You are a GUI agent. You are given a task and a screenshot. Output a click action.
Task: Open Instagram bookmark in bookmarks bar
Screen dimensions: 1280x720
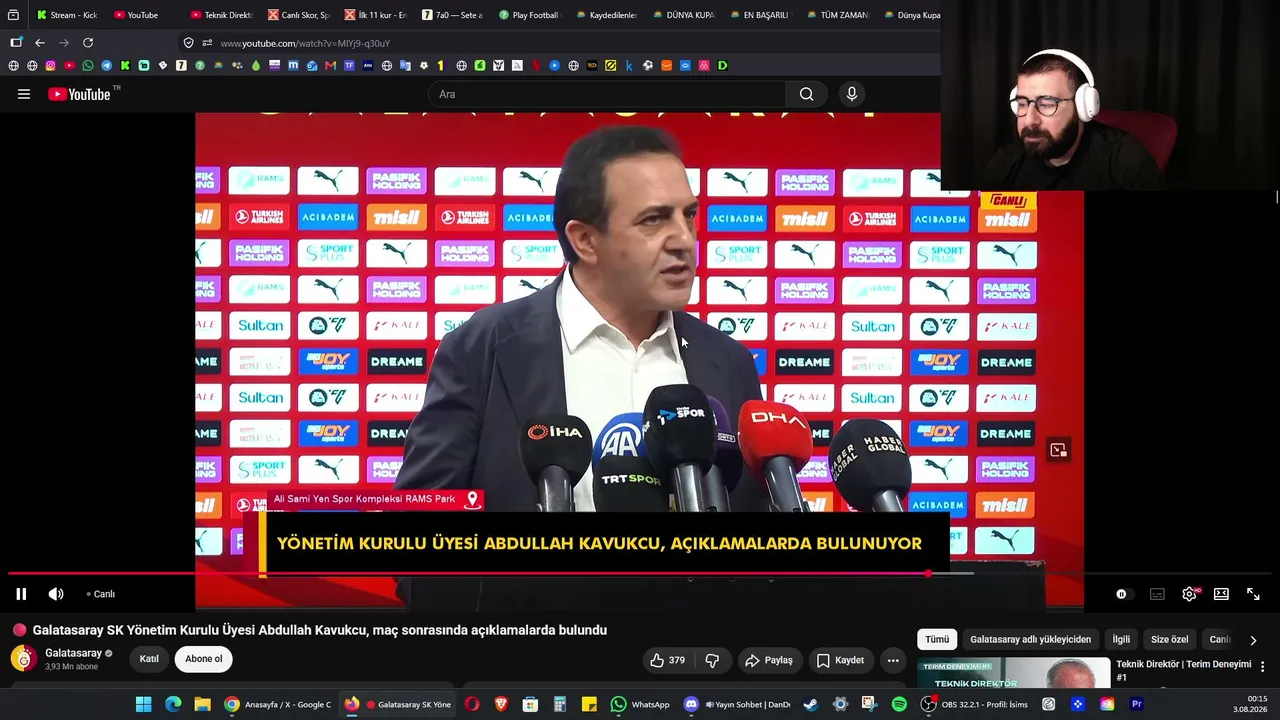pos(50,66)
